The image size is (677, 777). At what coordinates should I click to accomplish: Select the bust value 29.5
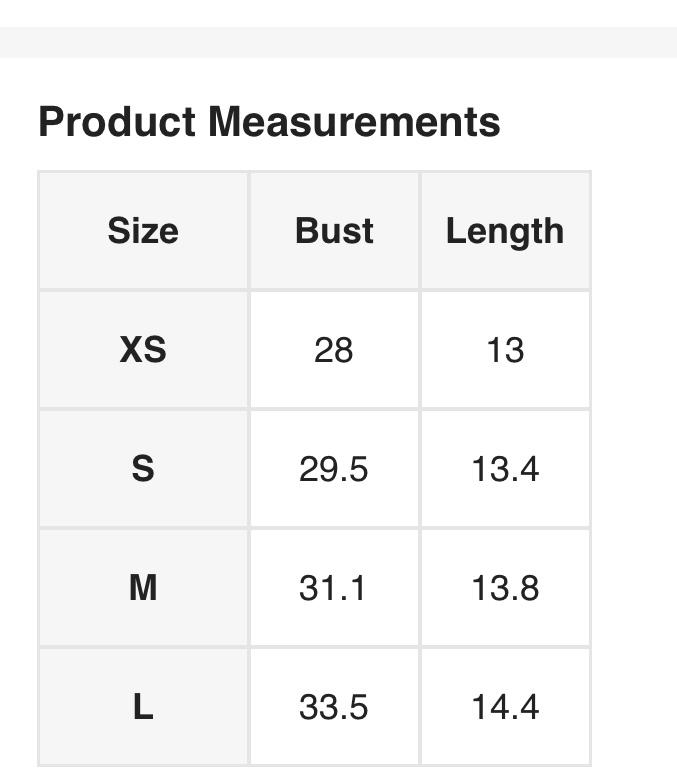tap(333, 468)
